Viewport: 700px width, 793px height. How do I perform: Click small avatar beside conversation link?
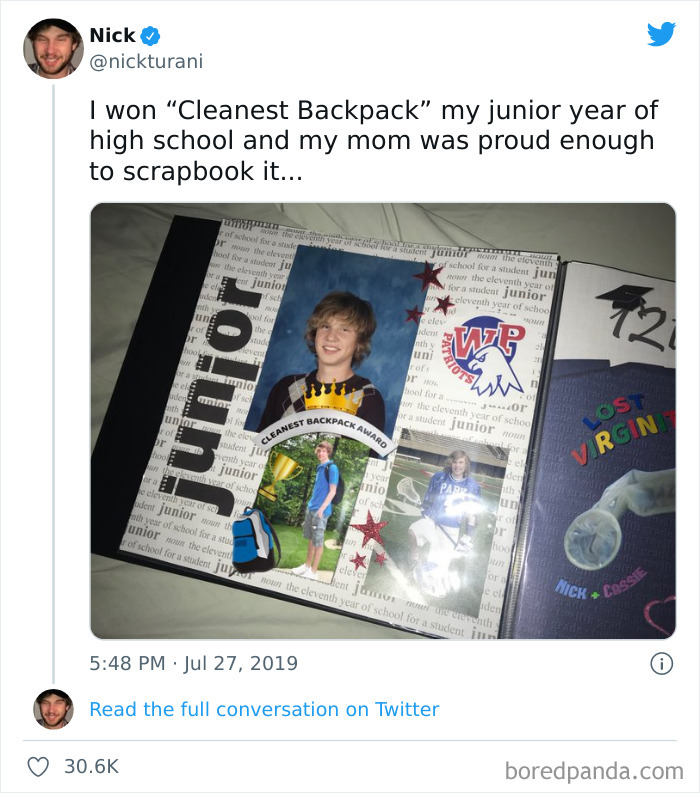(x=53, y=709)
